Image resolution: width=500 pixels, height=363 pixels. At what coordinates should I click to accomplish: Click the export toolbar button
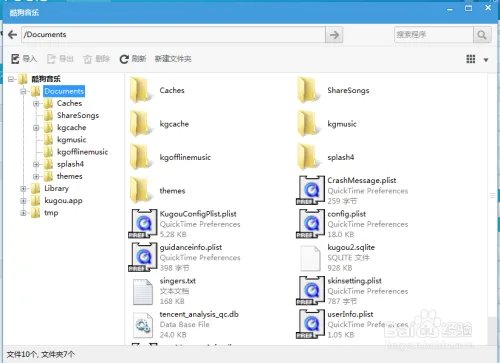pyautogui.click(x=60, y=59)
